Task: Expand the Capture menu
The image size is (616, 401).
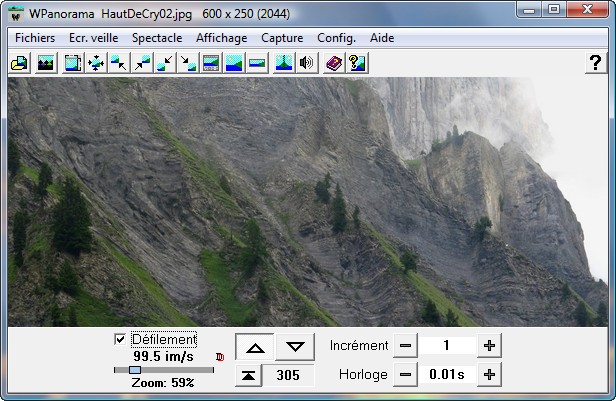Action: [282, 37]
